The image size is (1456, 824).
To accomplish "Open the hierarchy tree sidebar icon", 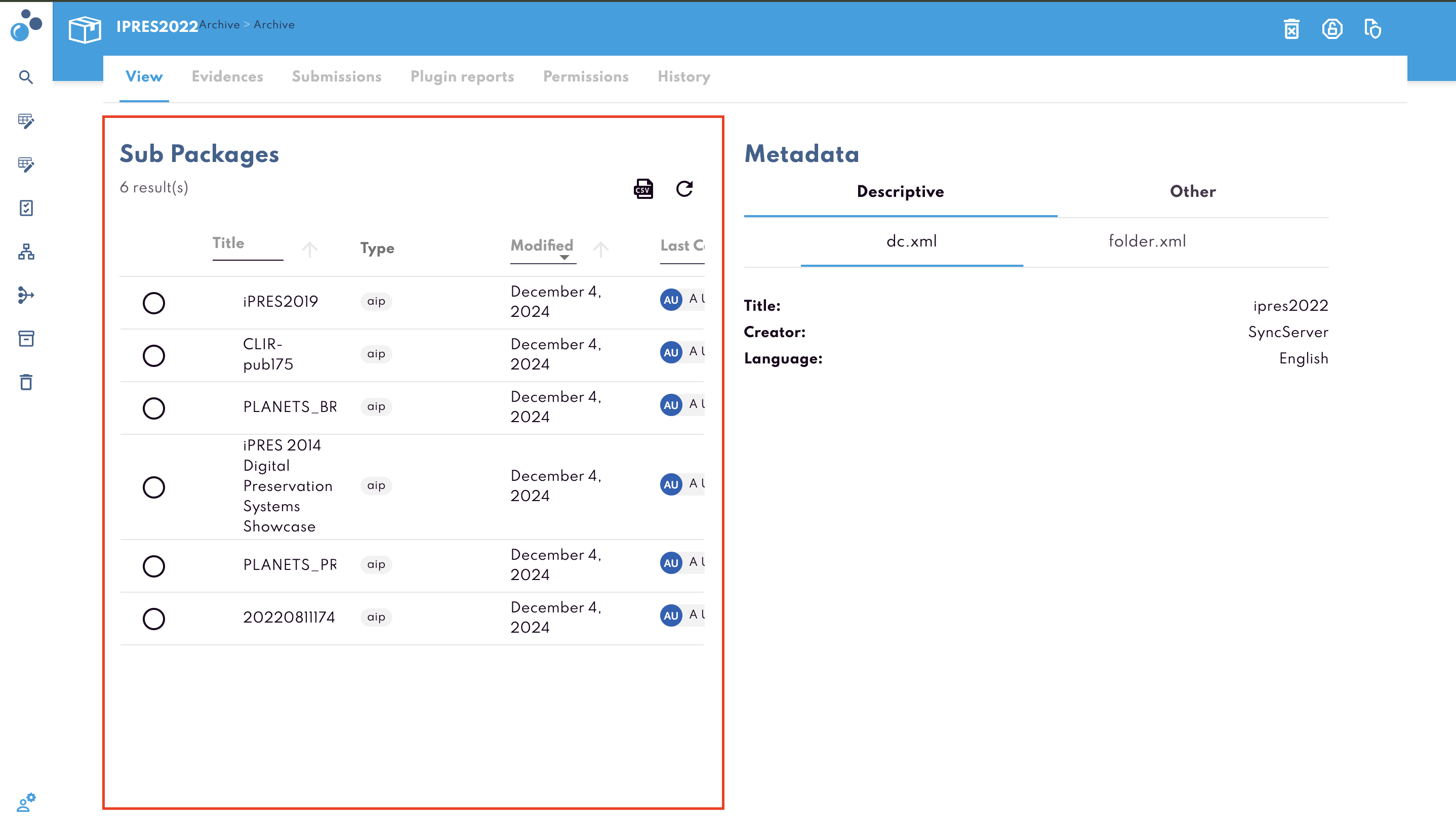I will click(x=26, y=251).
